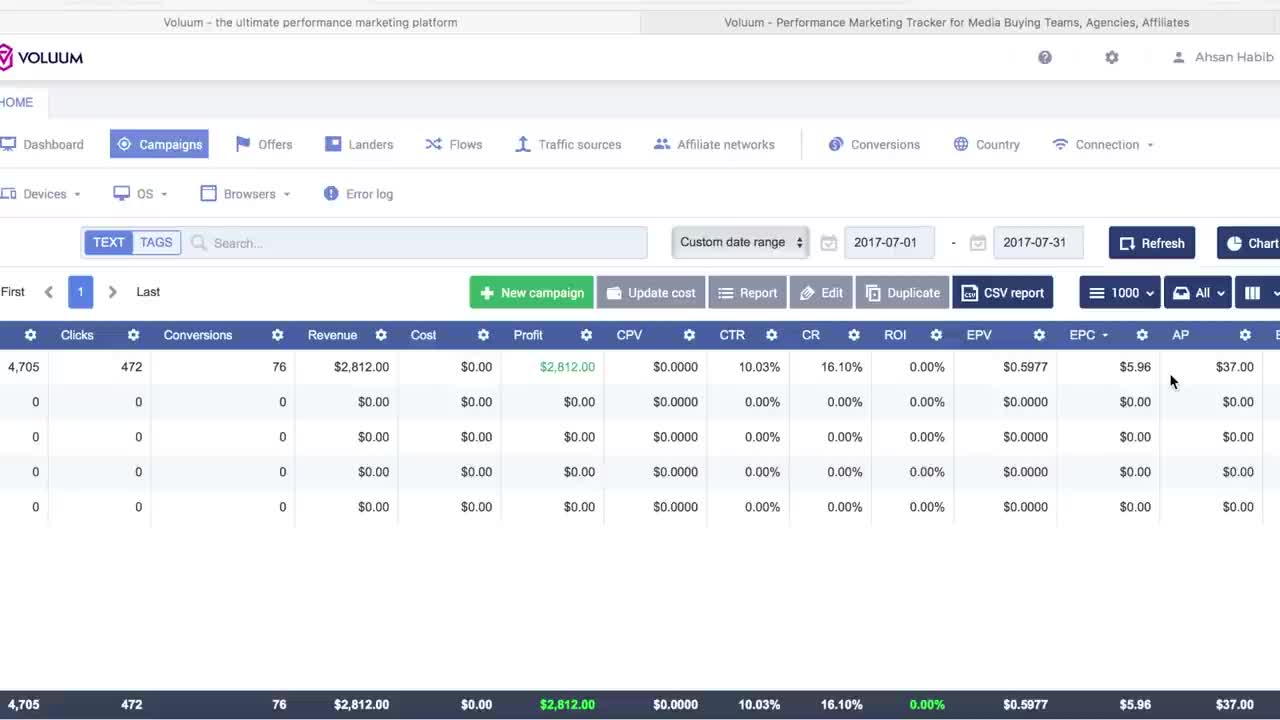Open the Error log
The image size is (1280, 720).
click(x=358, y=194)
